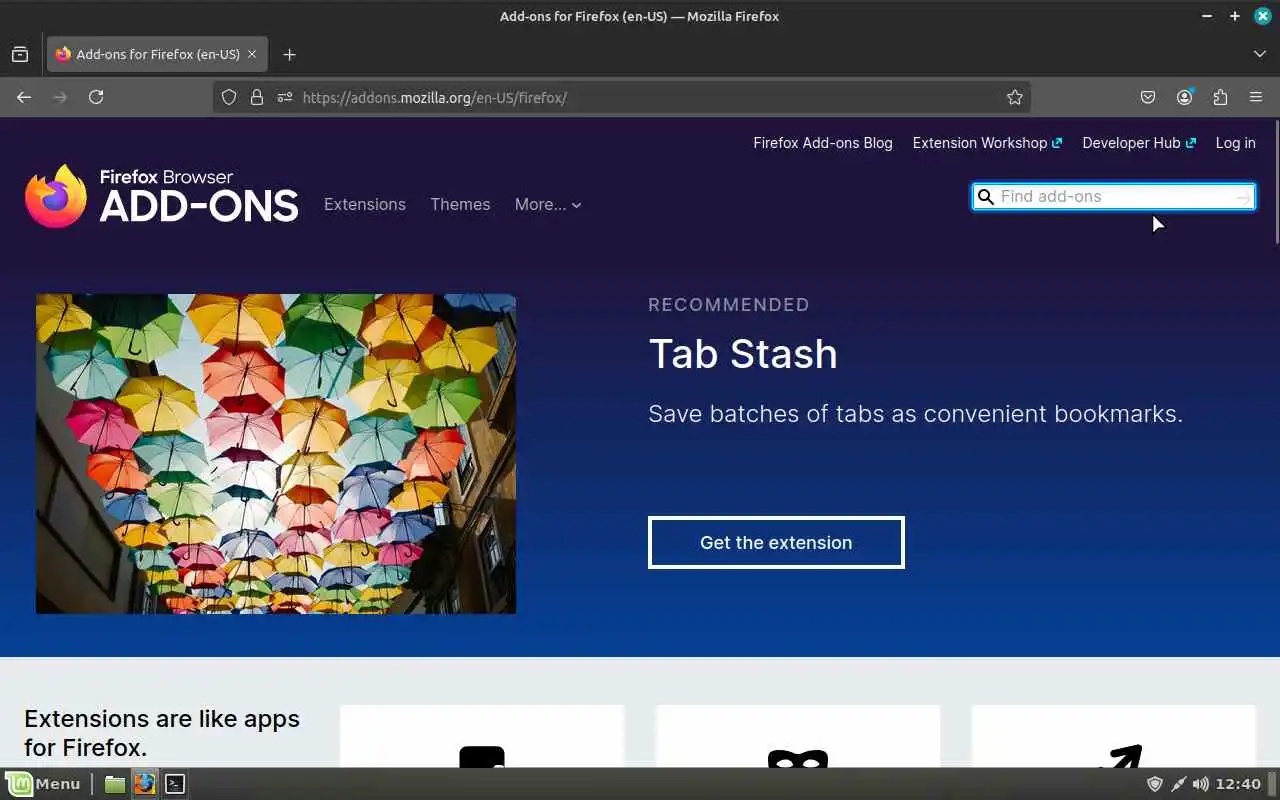Image resolution: width=1280 pixels, height=800 pixels.
Task: Open the Extensions puzzle icon
Action: [x=1220, y=97]
